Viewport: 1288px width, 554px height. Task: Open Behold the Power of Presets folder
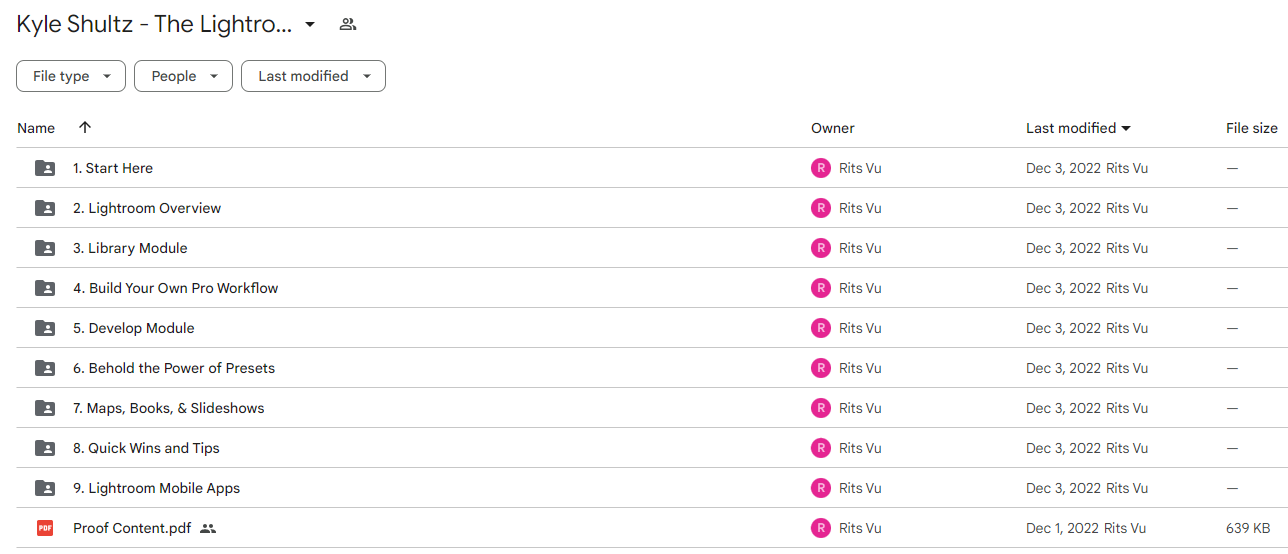click(174, 368)
